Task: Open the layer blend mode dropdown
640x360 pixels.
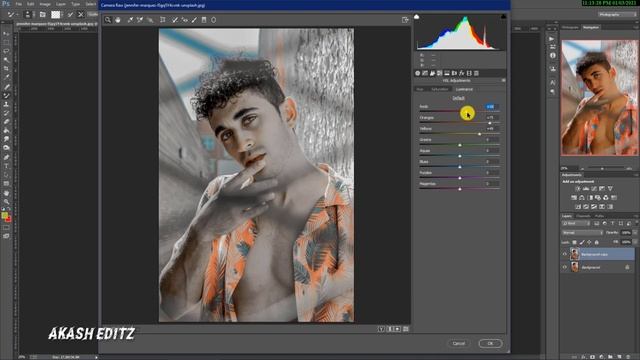Action: [582, 233]
